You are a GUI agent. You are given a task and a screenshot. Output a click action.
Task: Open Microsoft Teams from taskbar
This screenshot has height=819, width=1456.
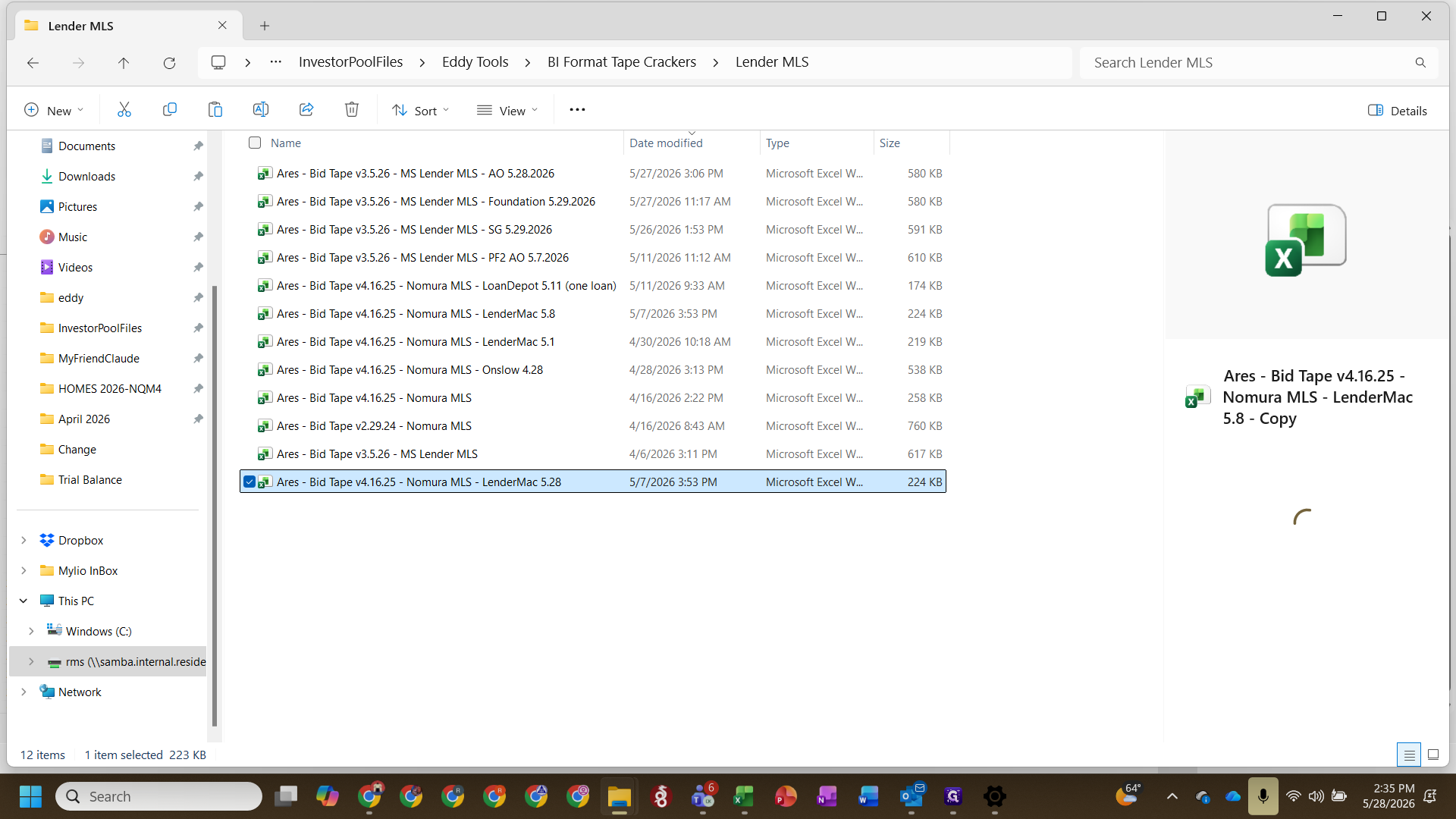703,796
